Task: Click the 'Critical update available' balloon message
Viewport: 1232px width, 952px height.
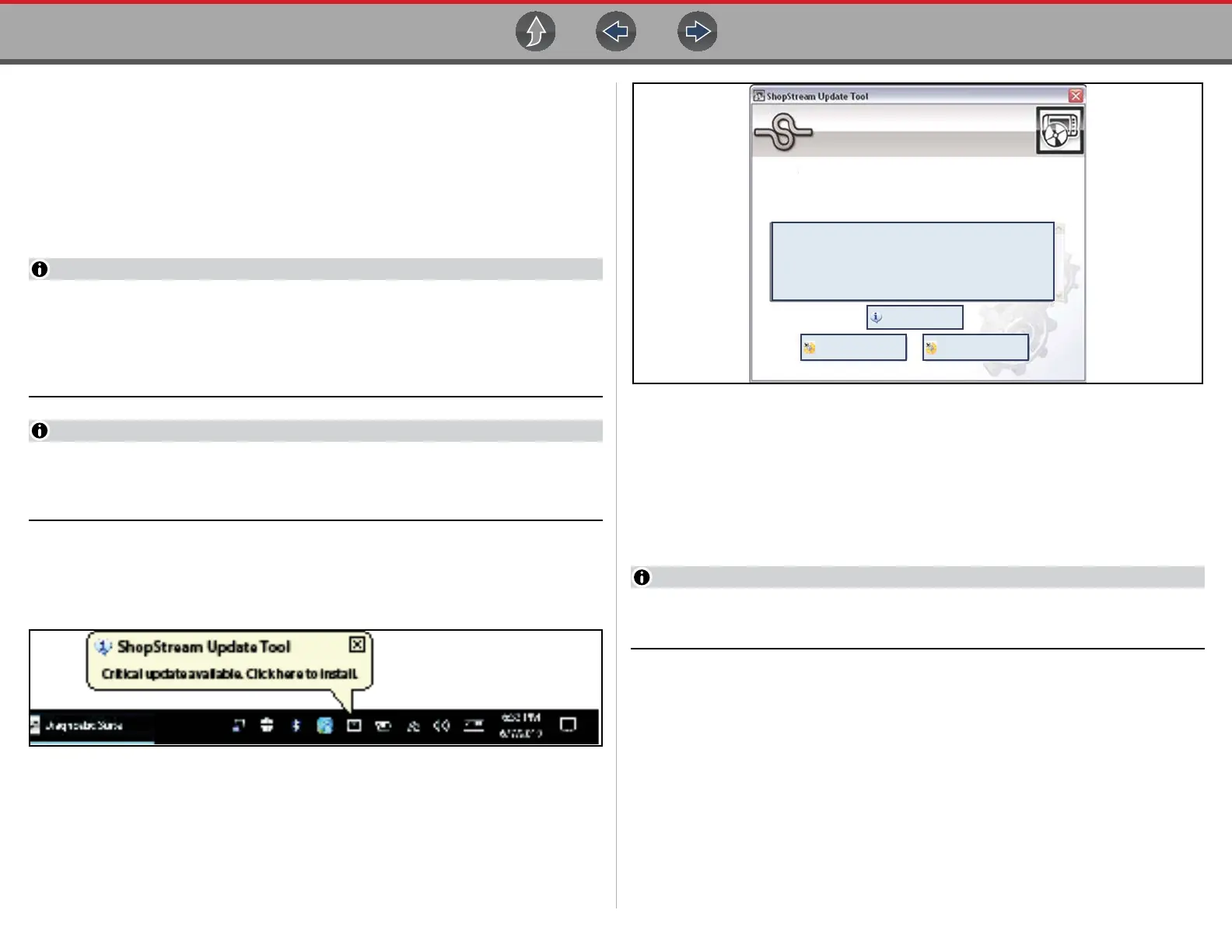Action: (x=229, y=674)
